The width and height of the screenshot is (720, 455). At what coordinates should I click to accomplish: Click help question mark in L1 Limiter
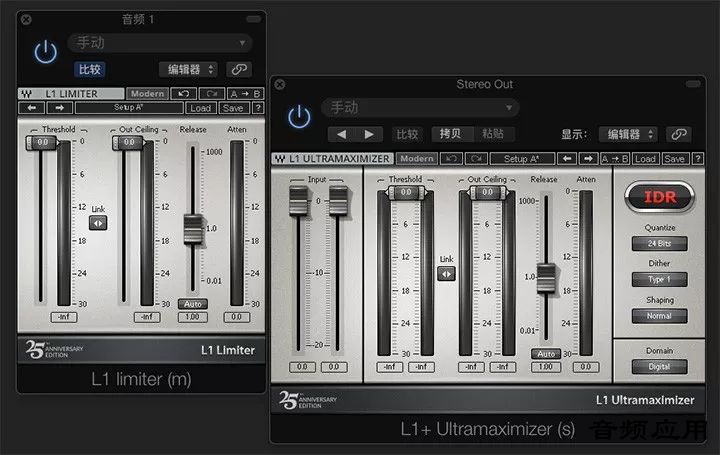click(x=259, y=108)
